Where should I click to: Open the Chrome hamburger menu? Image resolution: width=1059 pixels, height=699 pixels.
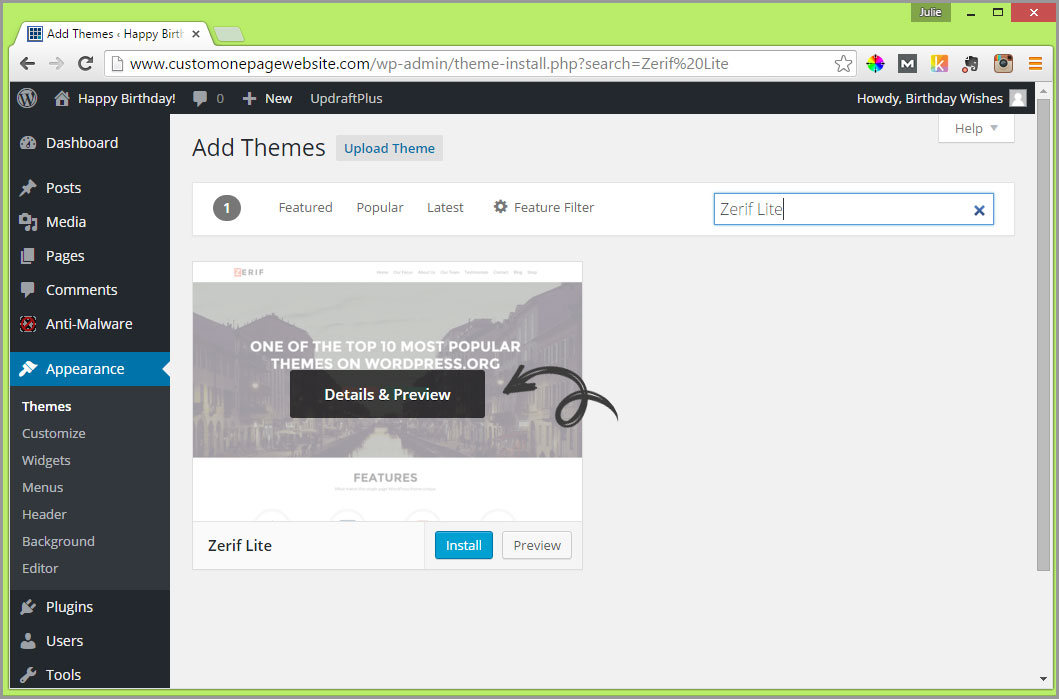tap(1035, 63)
